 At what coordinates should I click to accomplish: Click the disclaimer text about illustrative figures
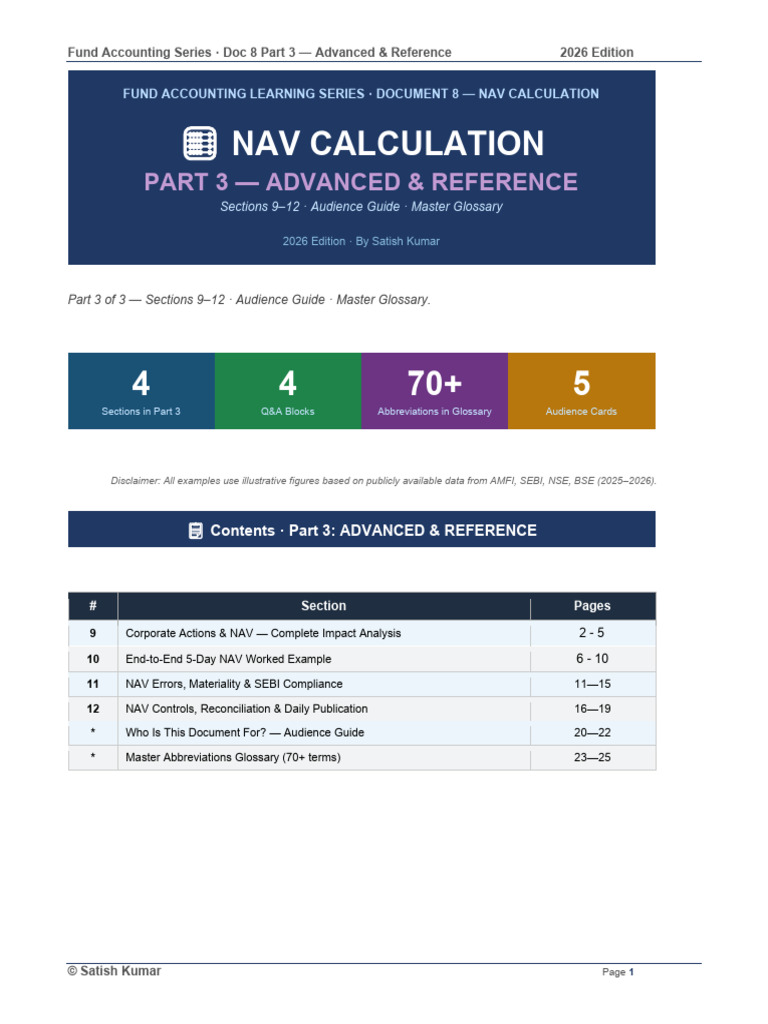pos(383,481)
